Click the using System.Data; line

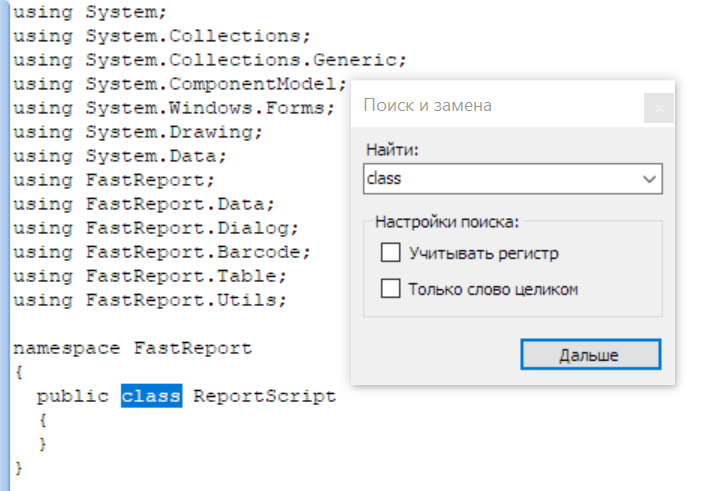(120, 156)
